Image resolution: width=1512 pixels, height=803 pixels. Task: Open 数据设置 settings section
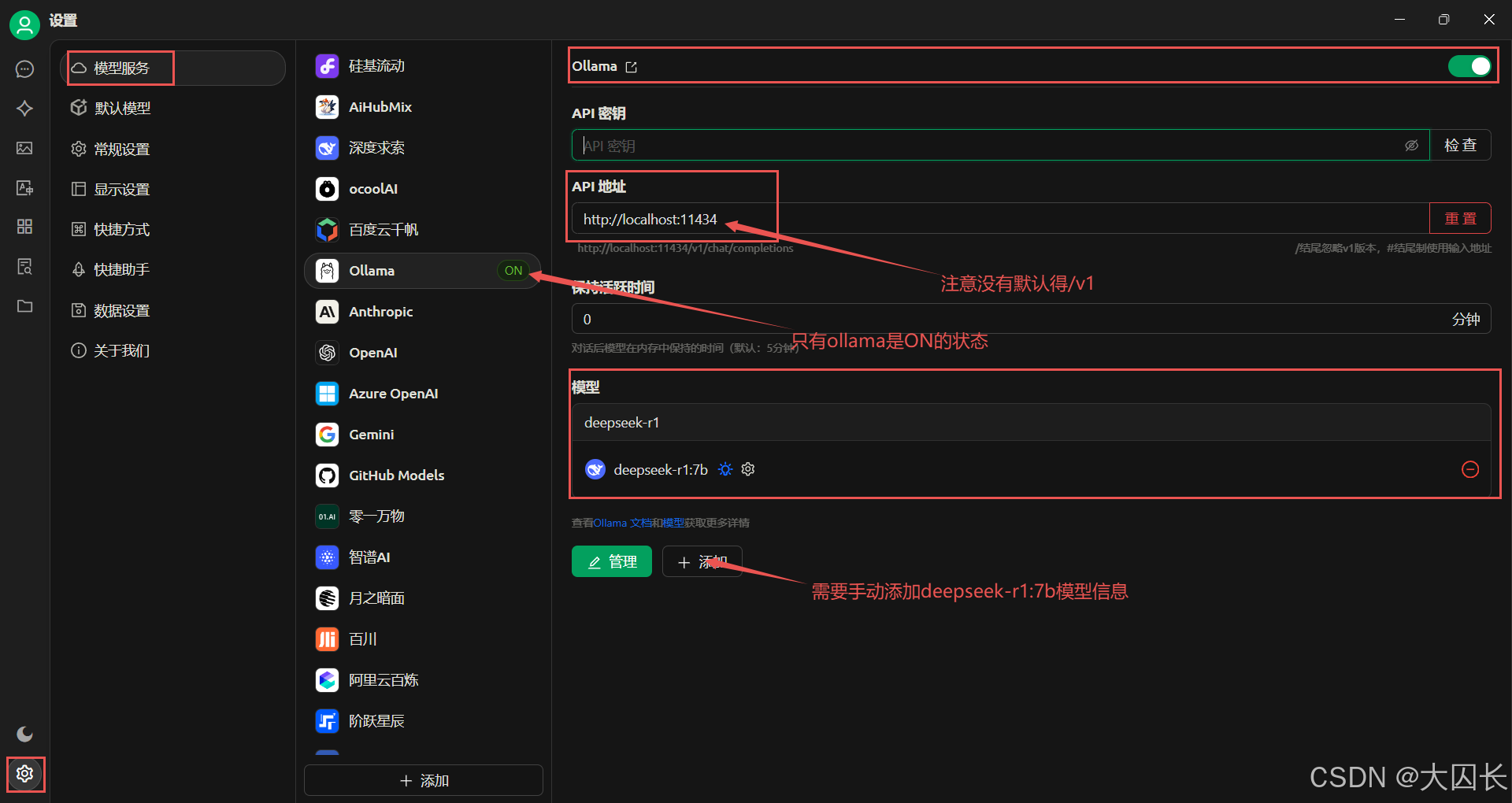[172, 310]
